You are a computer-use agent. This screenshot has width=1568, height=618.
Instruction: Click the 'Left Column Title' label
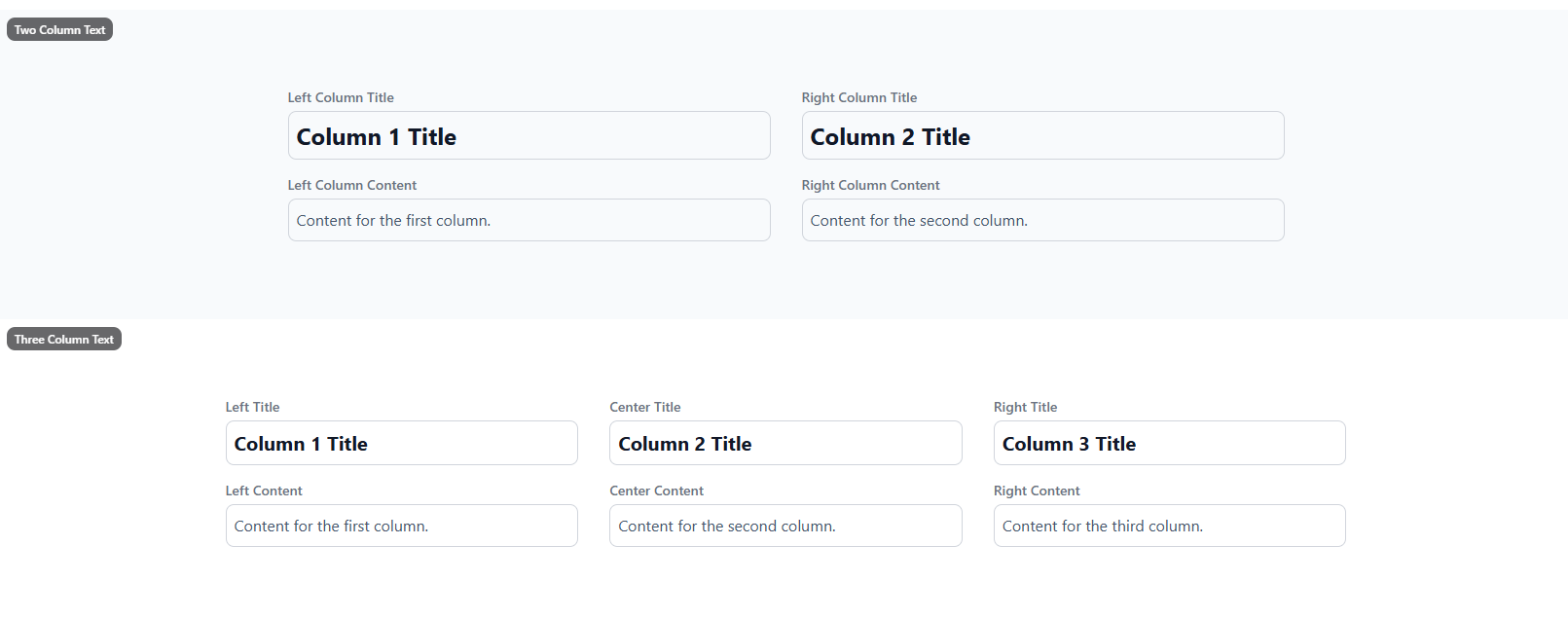click(x=341, y=98)
